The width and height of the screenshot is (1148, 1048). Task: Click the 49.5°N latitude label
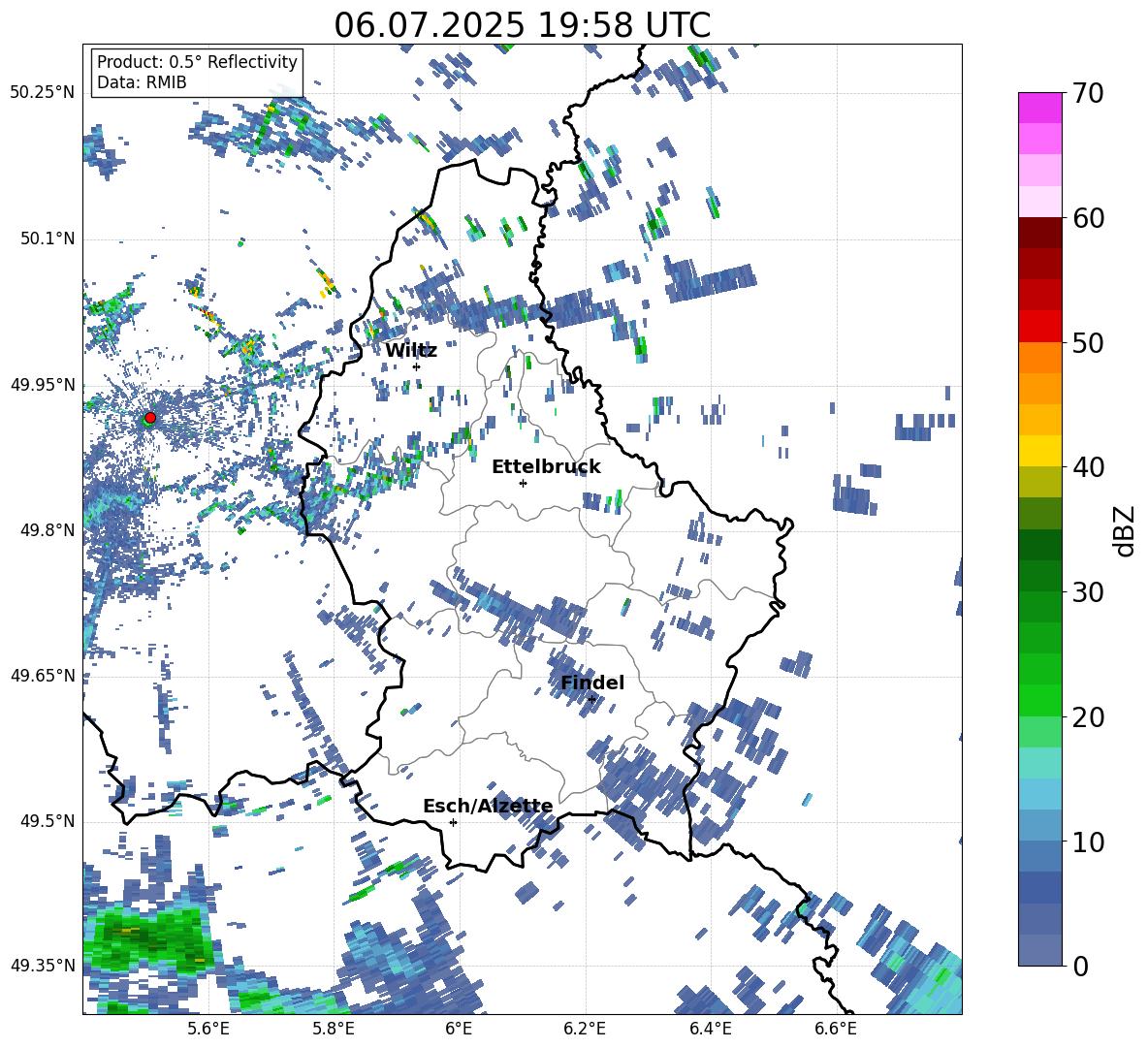(48, 821)
